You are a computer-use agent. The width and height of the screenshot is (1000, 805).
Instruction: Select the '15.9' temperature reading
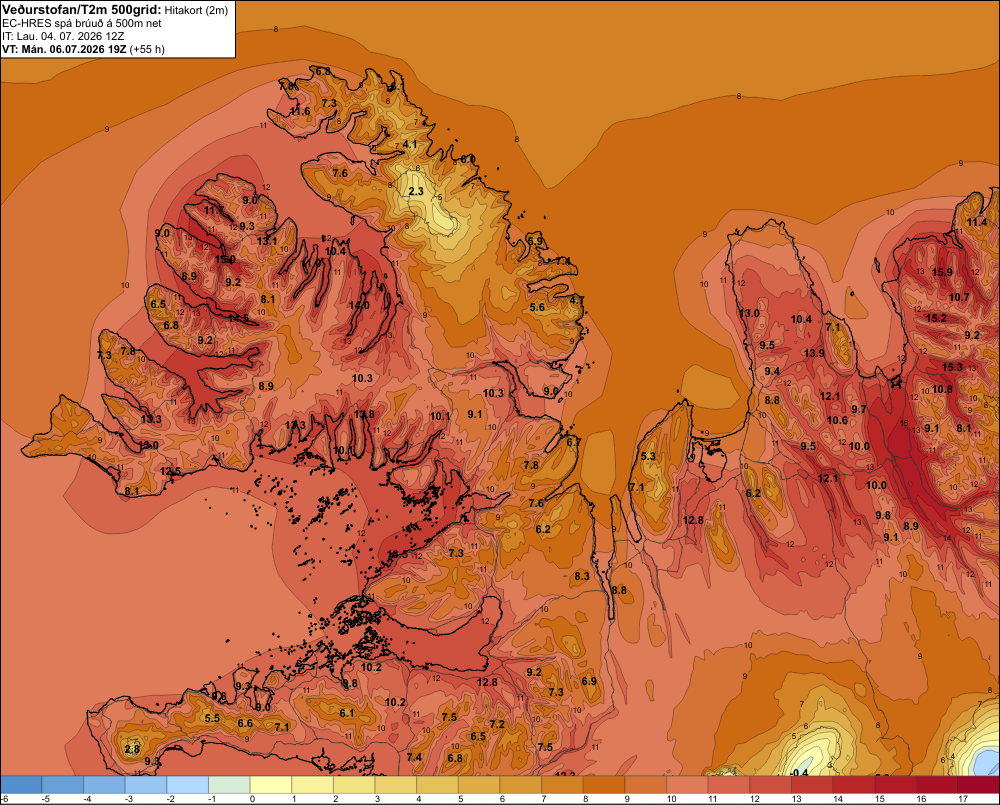942,272
